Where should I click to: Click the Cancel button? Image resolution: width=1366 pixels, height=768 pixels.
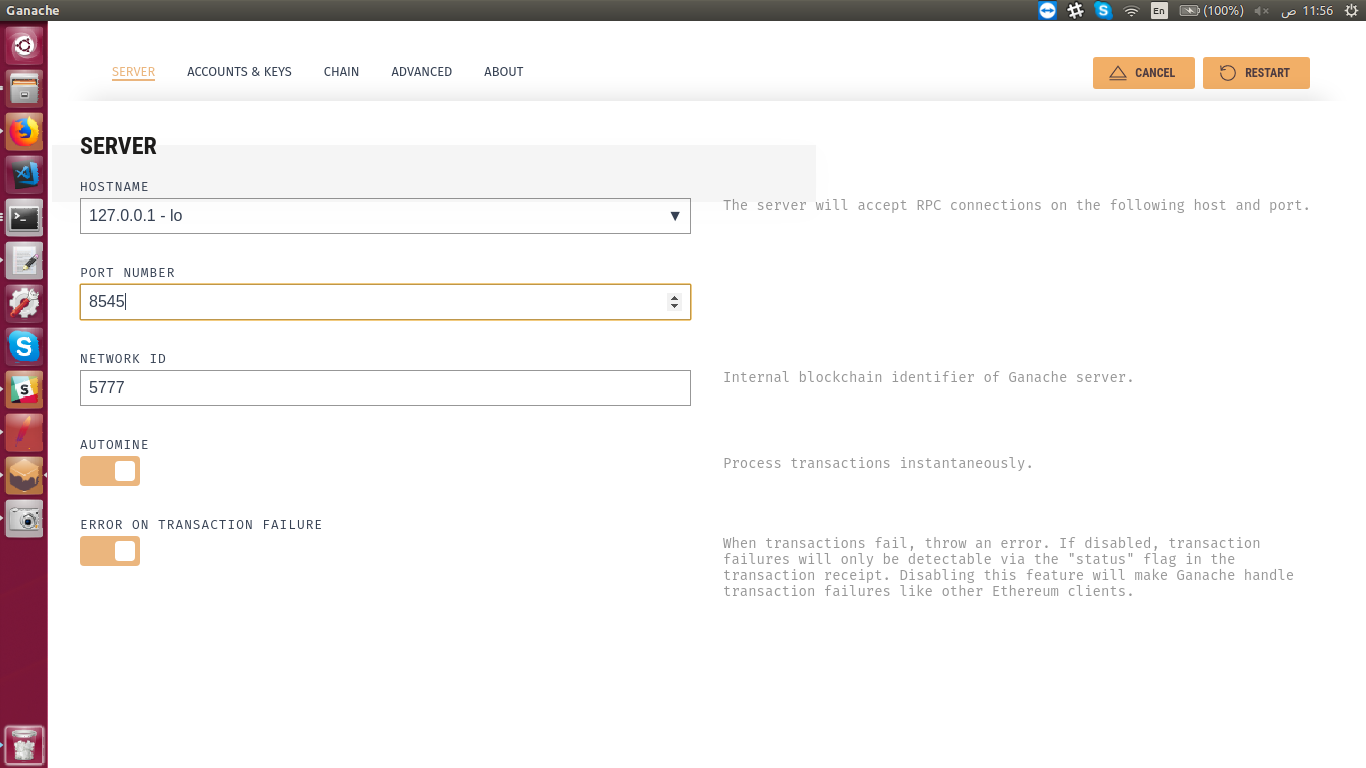pos(1143,73)
